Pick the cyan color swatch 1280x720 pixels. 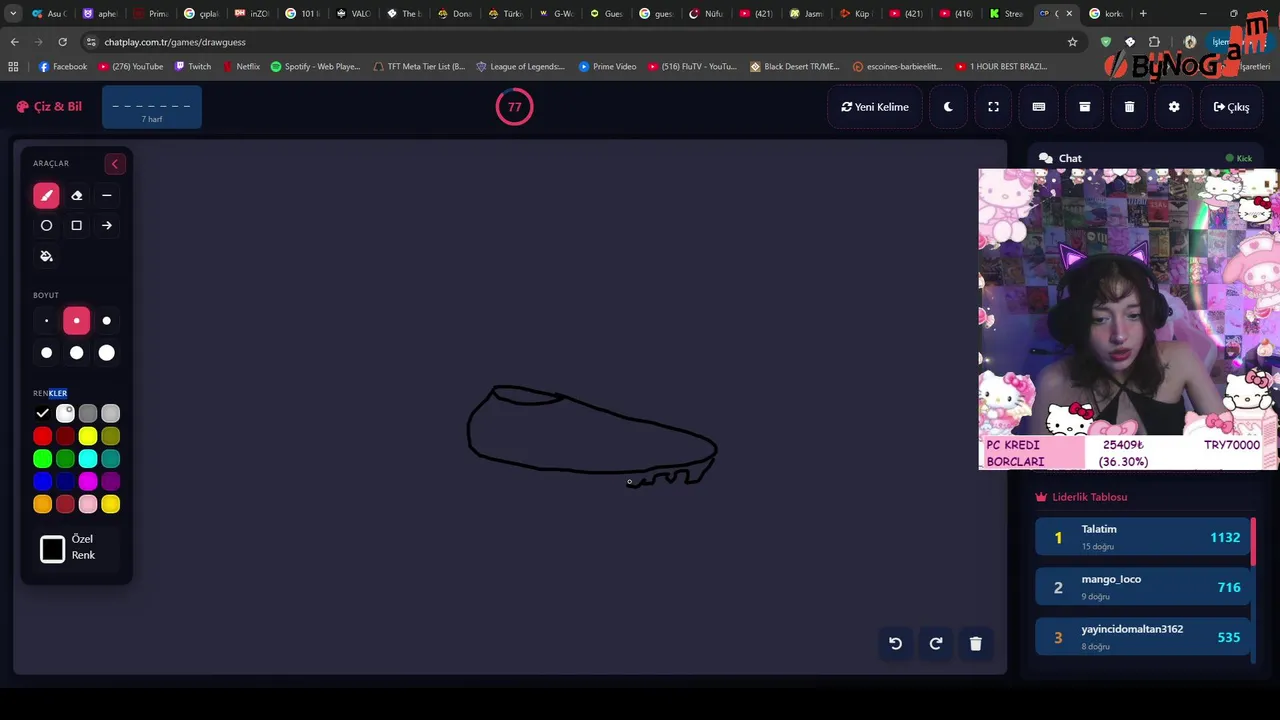(x=88, y=459)
